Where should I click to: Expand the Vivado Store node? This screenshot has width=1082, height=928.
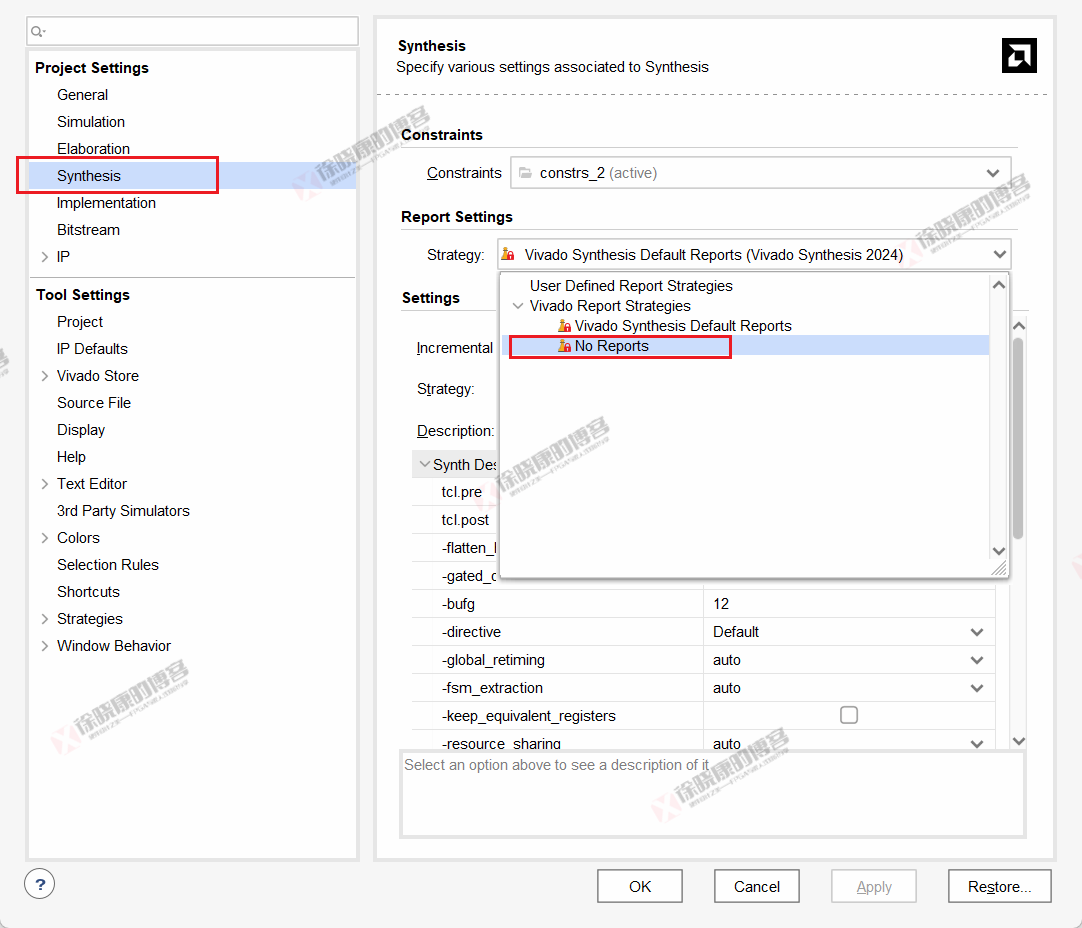tap(45, 376)
